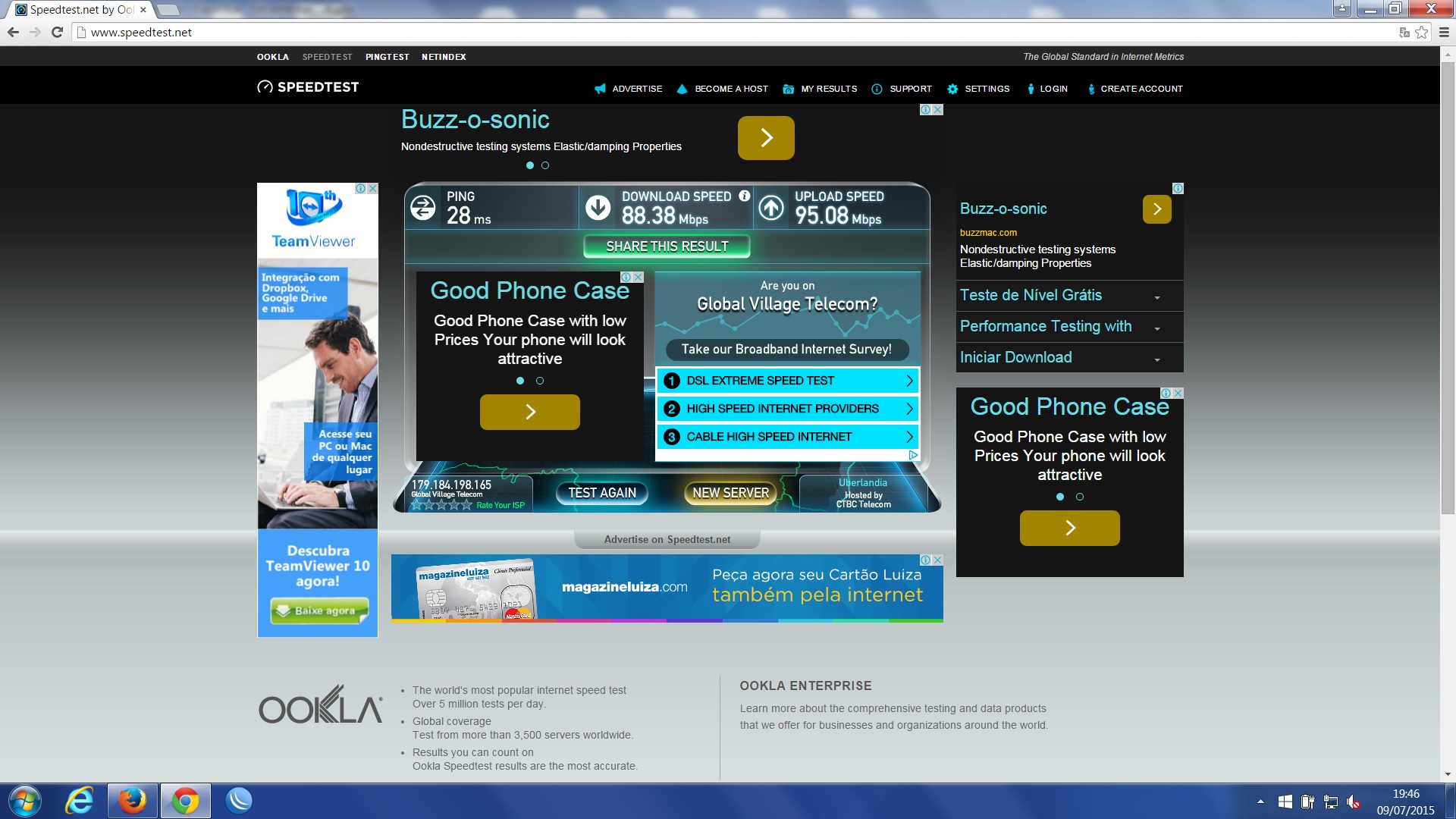The width and height of the screenshot is (1456, 819).
Task: Click the download speed info icon
Action: [x=745, y=196]
